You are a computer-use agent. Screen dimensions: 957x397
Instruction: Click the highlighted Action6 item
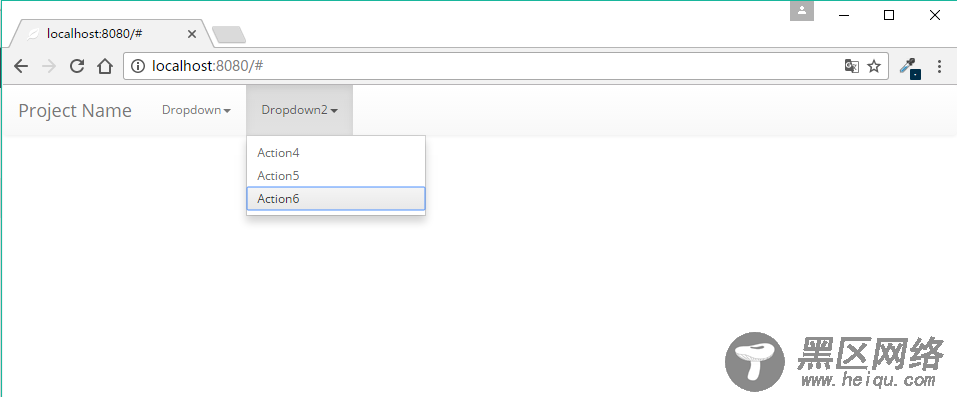tap(336, 198)
